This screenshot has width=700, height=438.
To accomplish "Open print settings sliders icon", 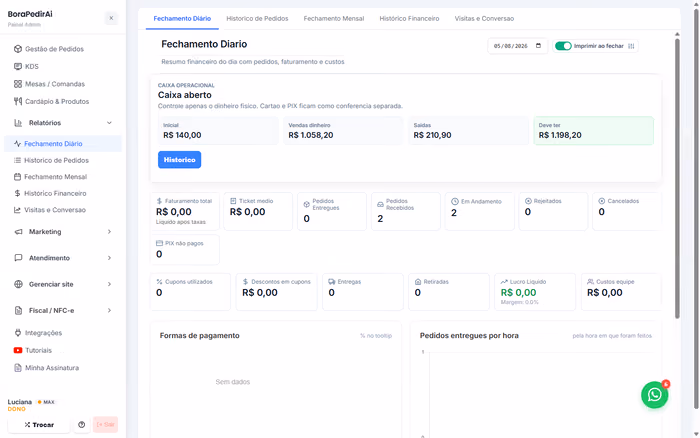I will (x=631, y=46).
